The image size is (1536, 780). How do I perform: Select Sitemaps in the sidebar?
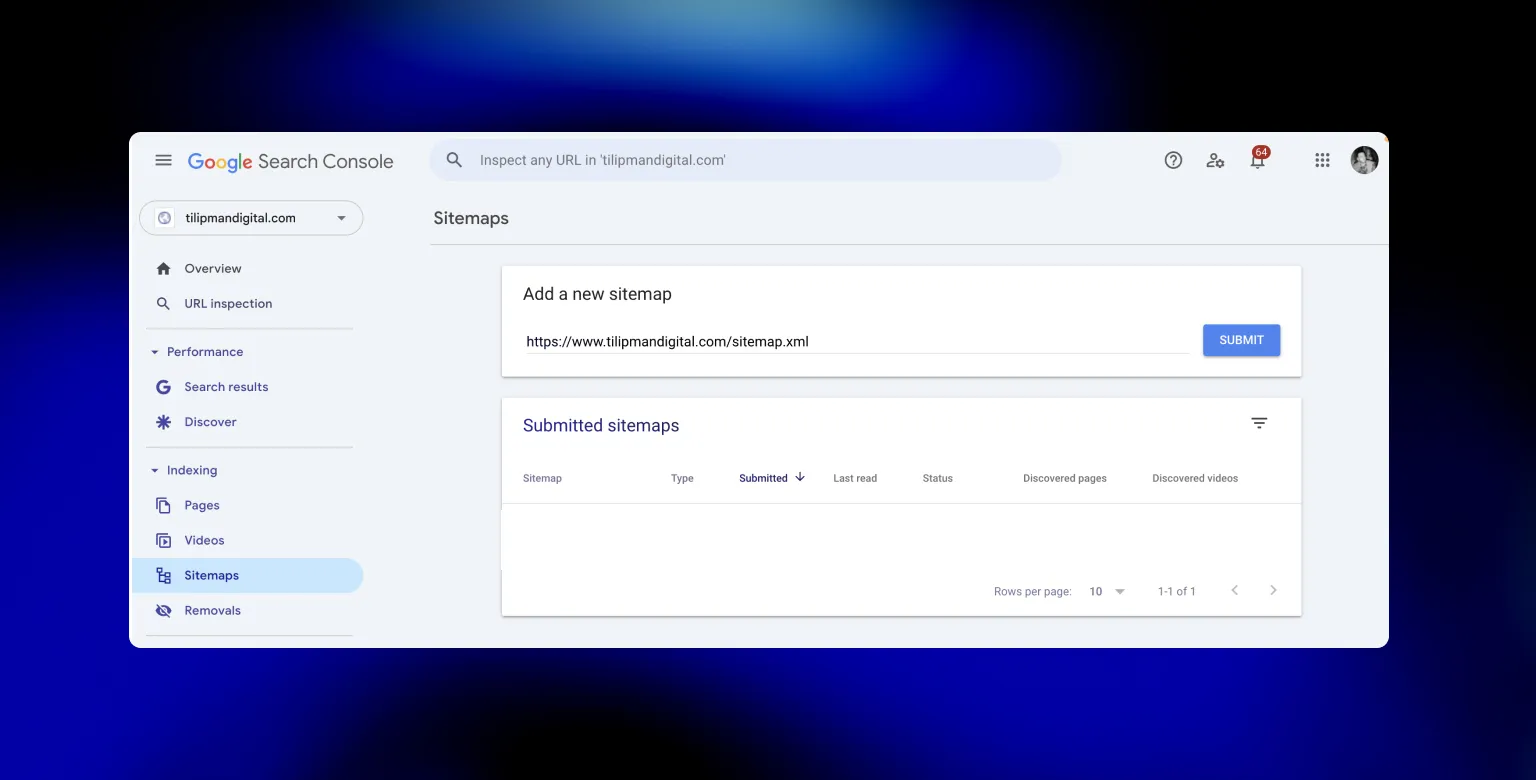tap(247, 575)
